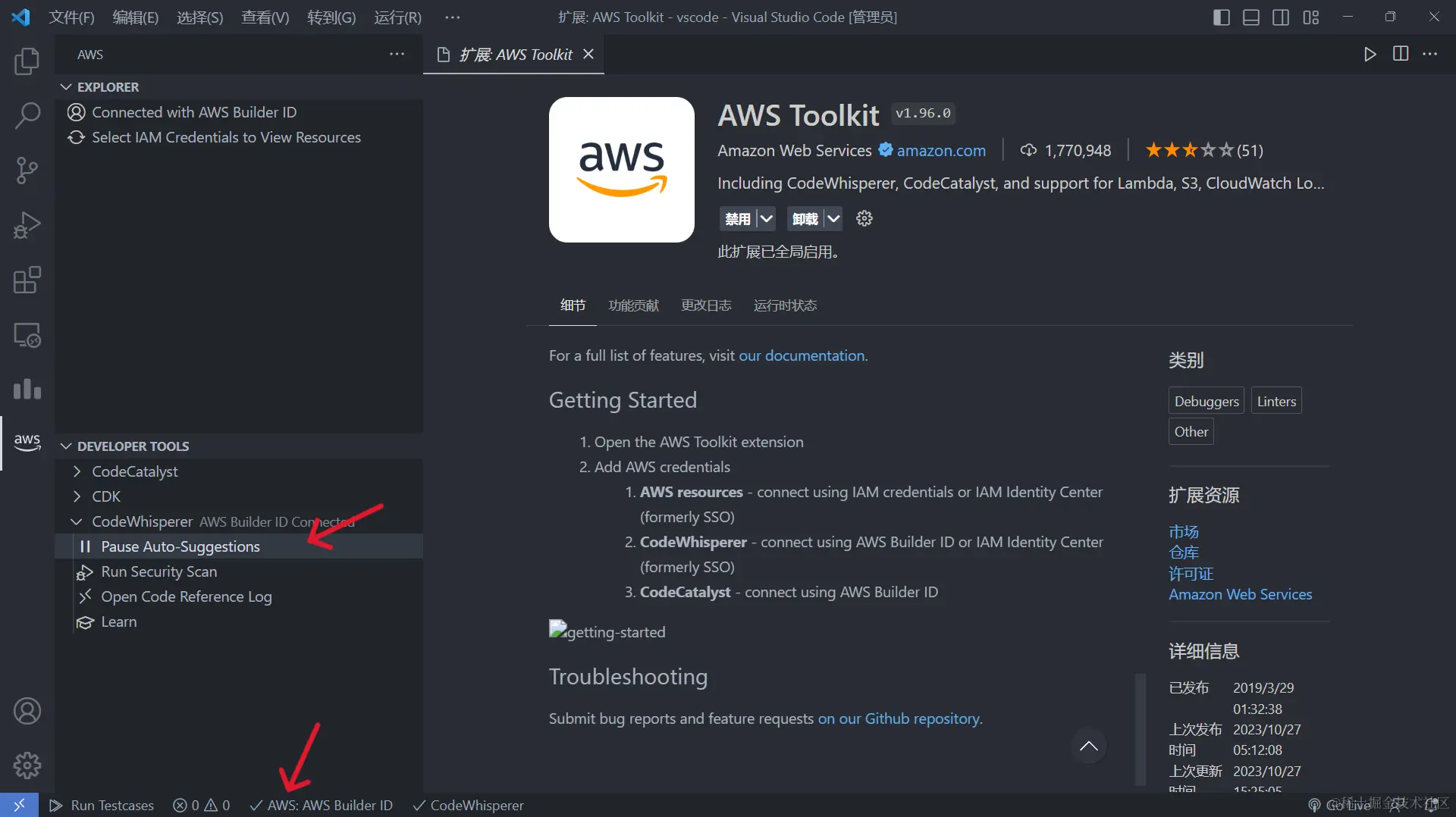Click the run triangle icon in editor title bar
The height and width of the screenshot is (817, 1456).
[x=1370, y=54]
